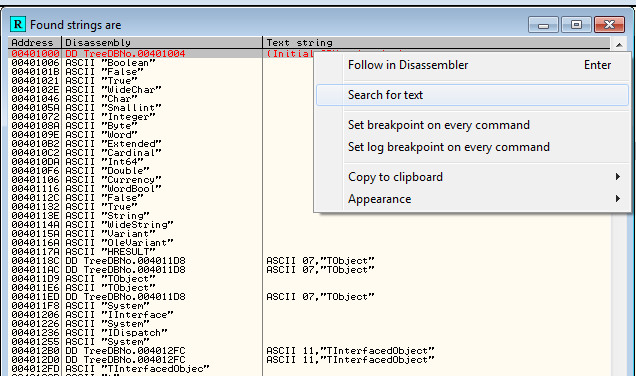The width and height of the screenshot is (636, 376).
Task: Select DD TreeDBNo.004011D8 row at 004011ED
Action: pos(309,297)
